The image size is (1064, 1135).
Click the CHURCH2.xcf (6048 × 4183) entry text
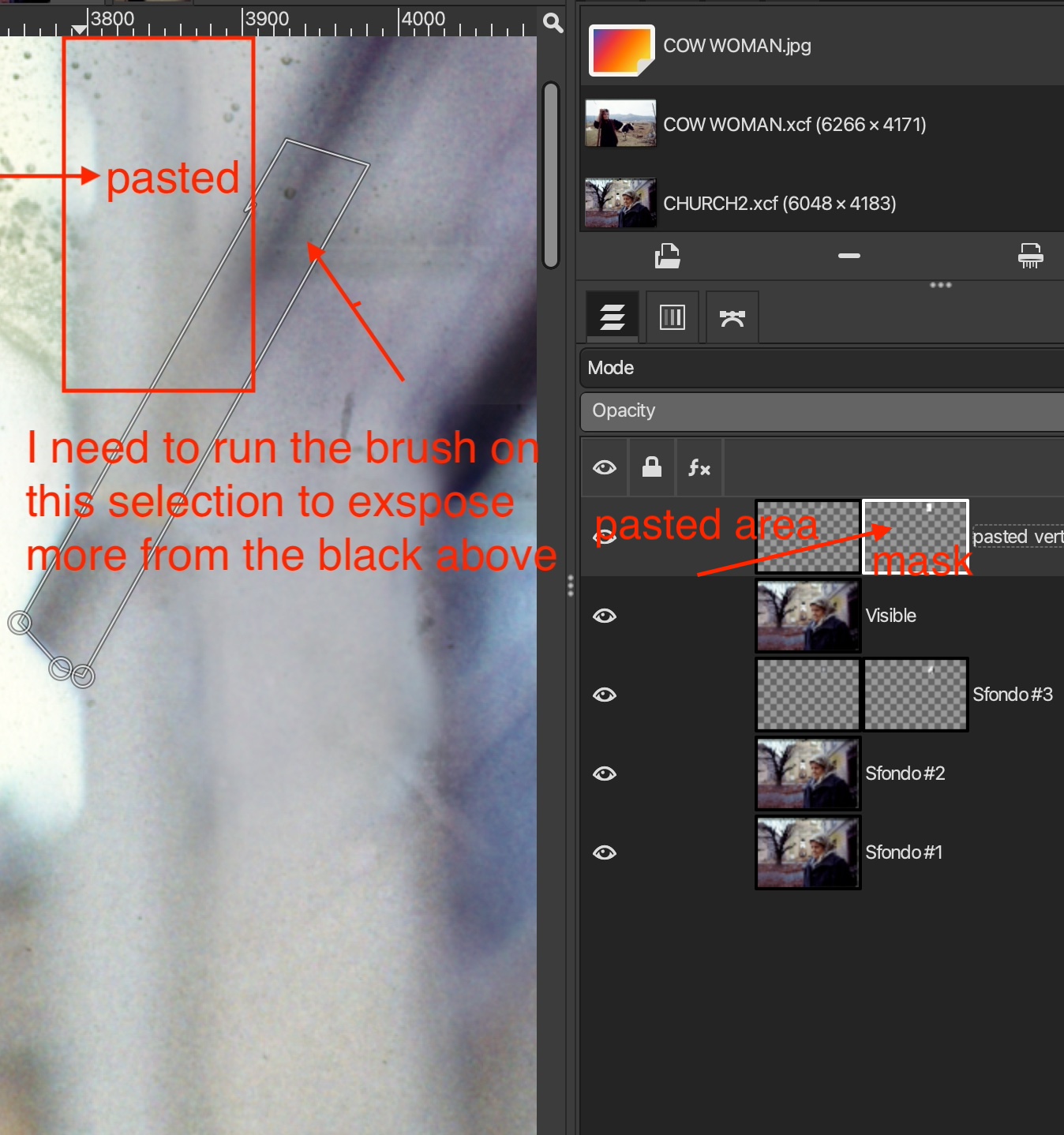[x=779, y=204]
